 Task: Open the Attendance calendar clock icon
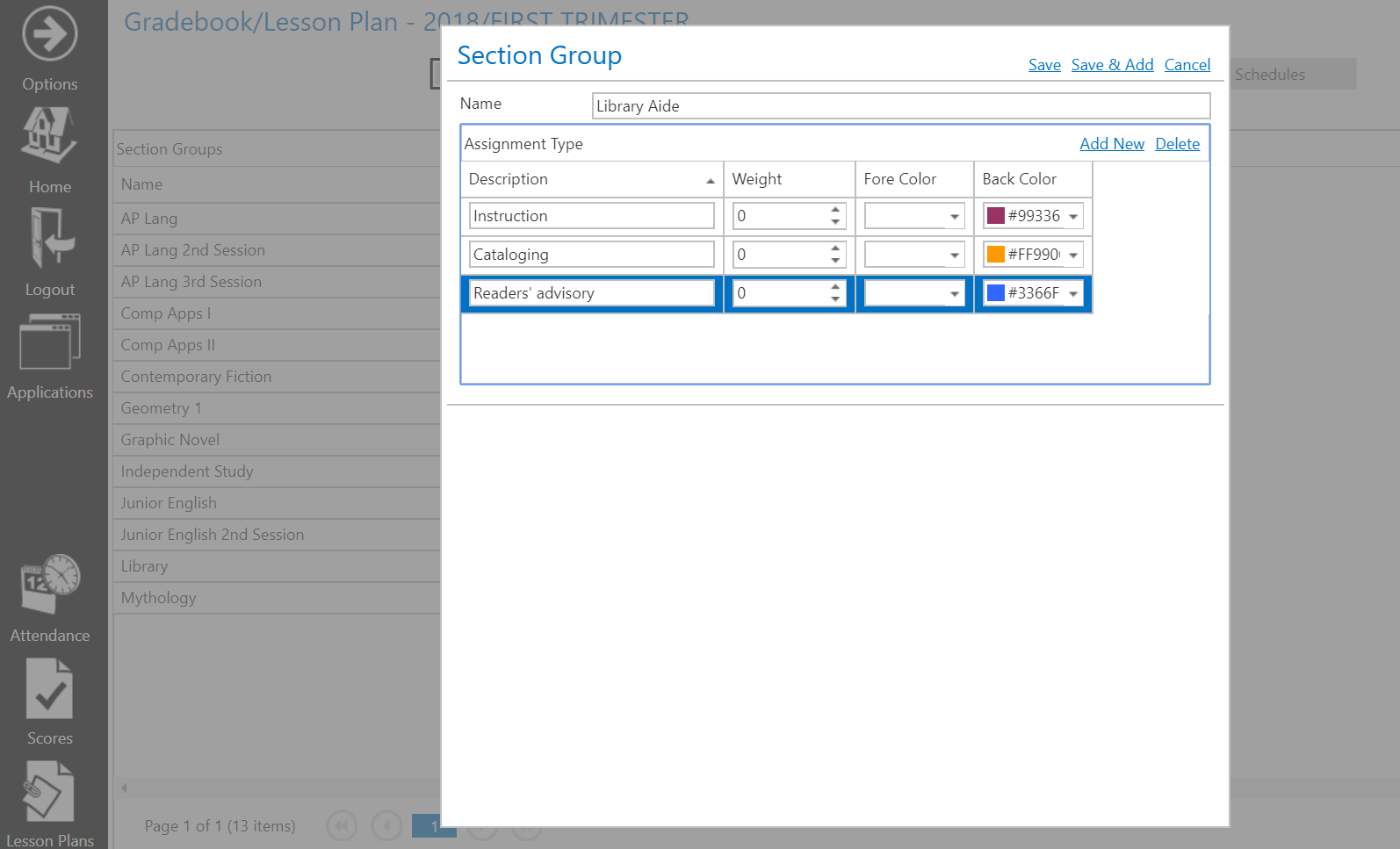click(x=49, y=584)
